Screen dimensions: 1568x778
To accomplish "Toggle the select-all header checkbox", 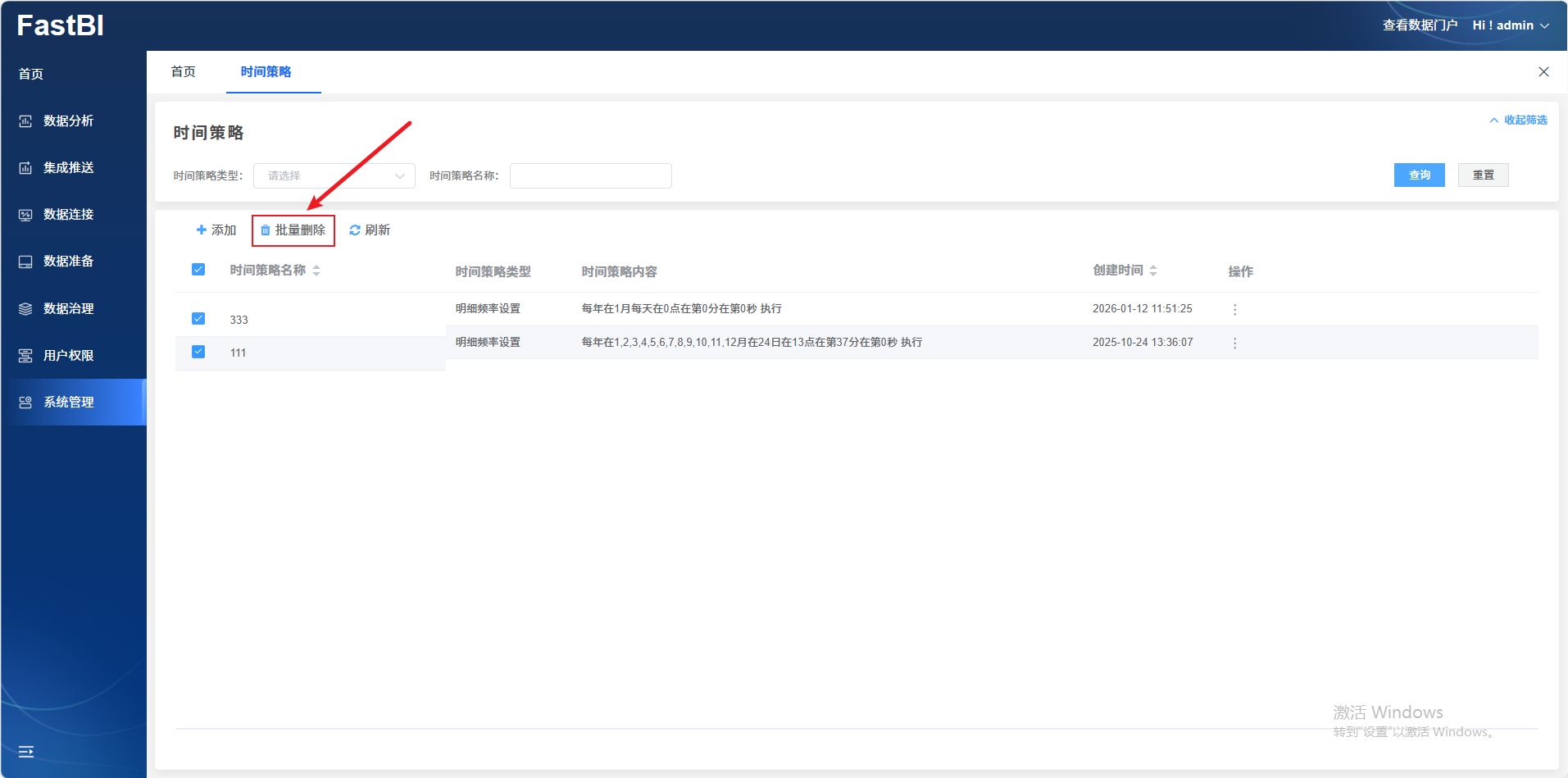I will coord(198,270).
